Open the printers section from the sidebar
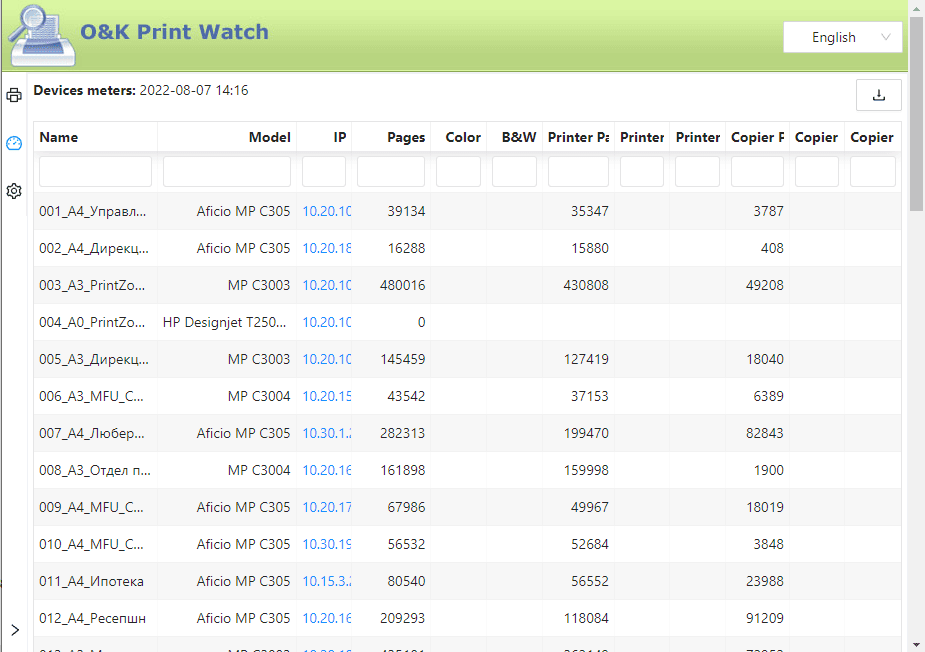Viewport: 925px width, 652px height. pyautogui.click(x=14, y=95)
